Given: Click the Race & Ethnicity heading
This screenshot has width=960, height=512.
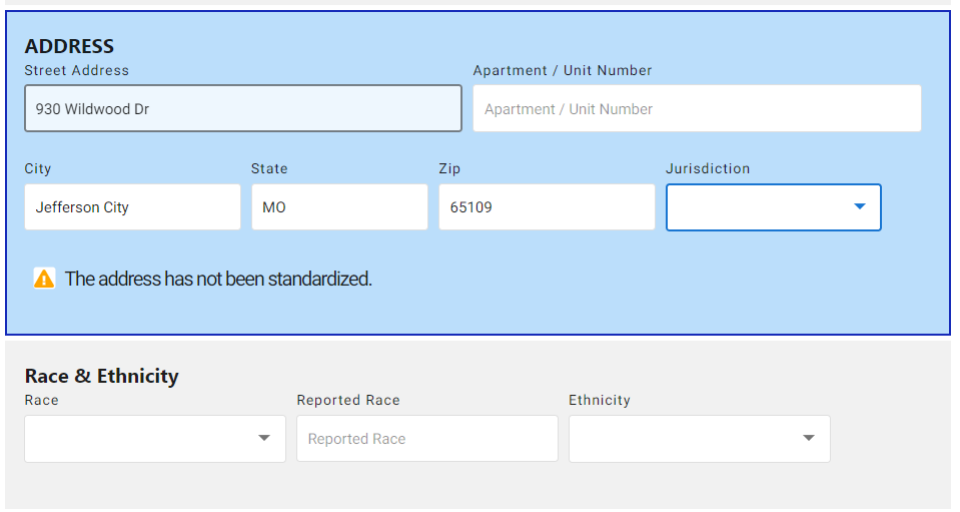Looking at the screenshot, I should pos(102,375).
